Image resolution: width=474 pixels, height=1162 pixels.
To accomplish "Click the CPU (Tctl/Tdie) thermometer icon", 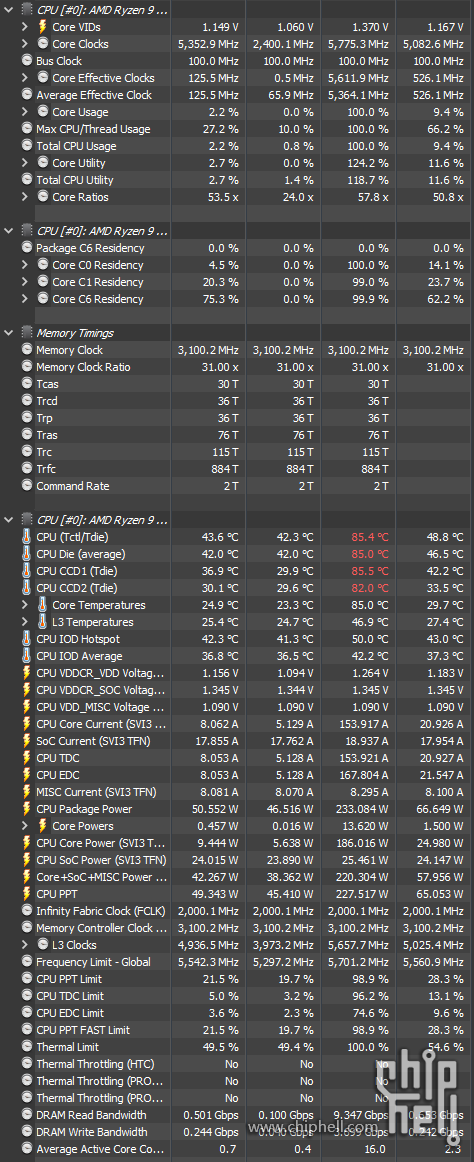I will coord(27,537).
